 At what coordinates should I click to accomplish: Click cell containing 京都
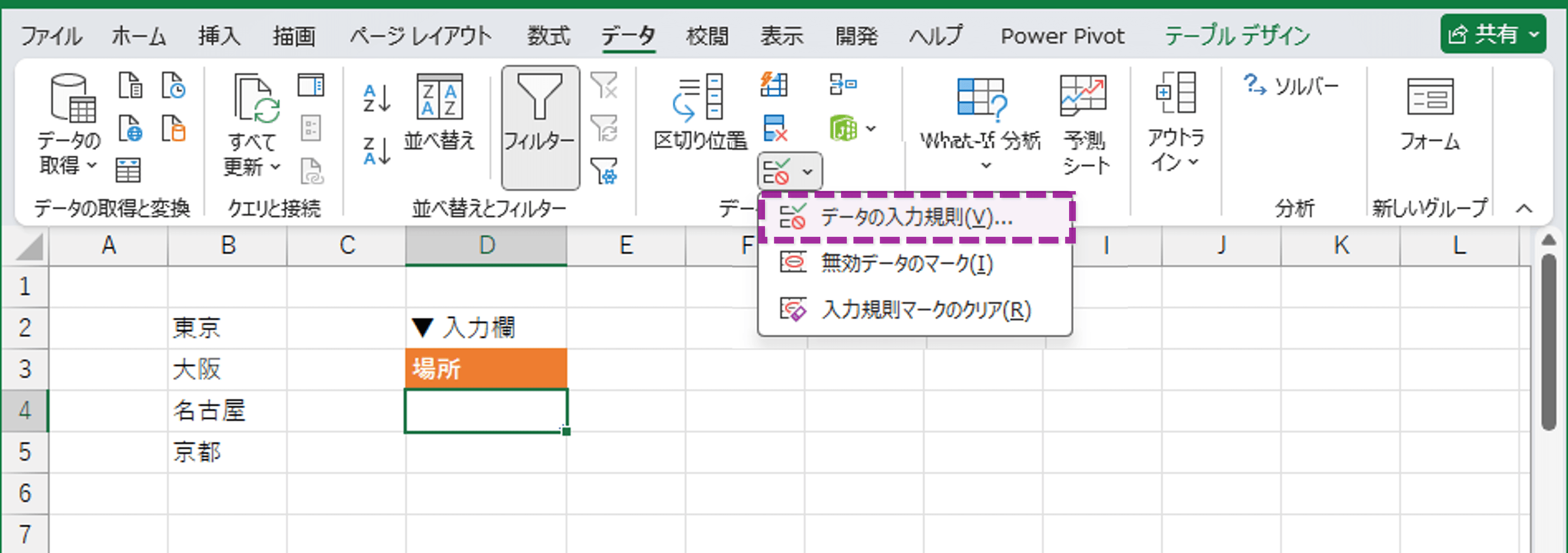227,452
